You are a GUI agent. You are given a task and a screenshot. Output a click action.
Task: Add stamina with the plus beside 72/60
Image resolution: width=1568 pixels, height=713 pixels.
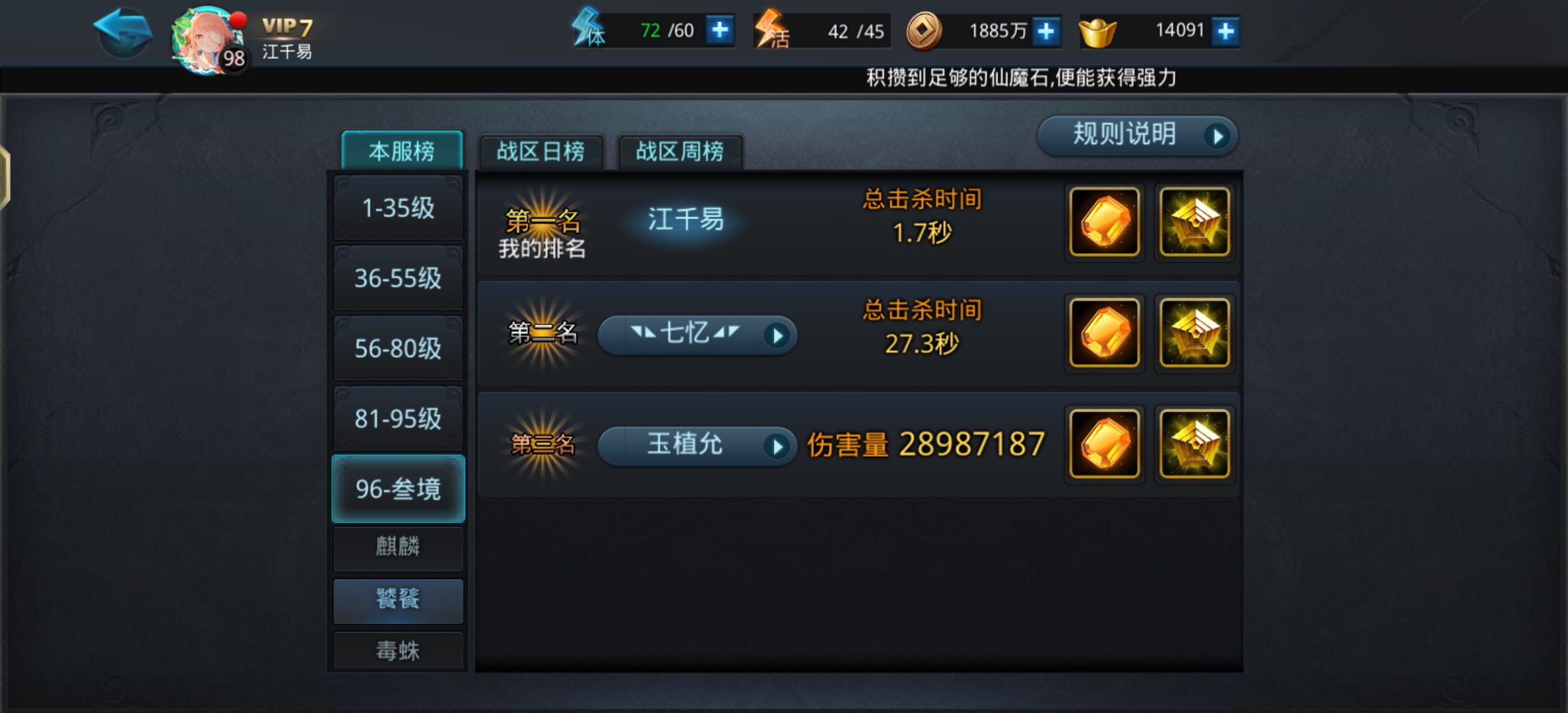[x=720, y=30]
